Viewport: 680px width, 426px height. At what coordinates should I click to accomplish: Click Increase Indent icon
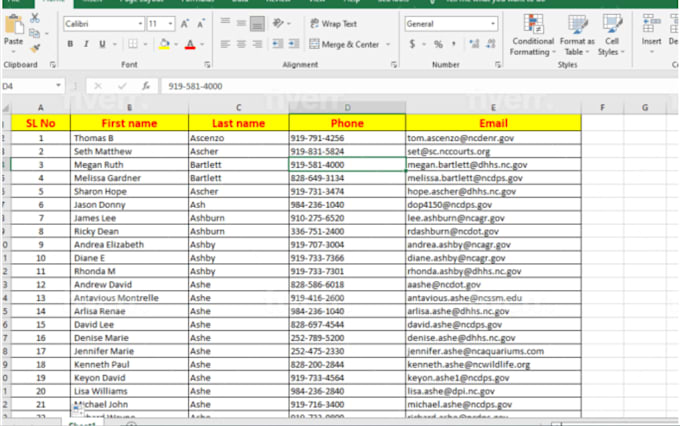[x=294, y=44]
